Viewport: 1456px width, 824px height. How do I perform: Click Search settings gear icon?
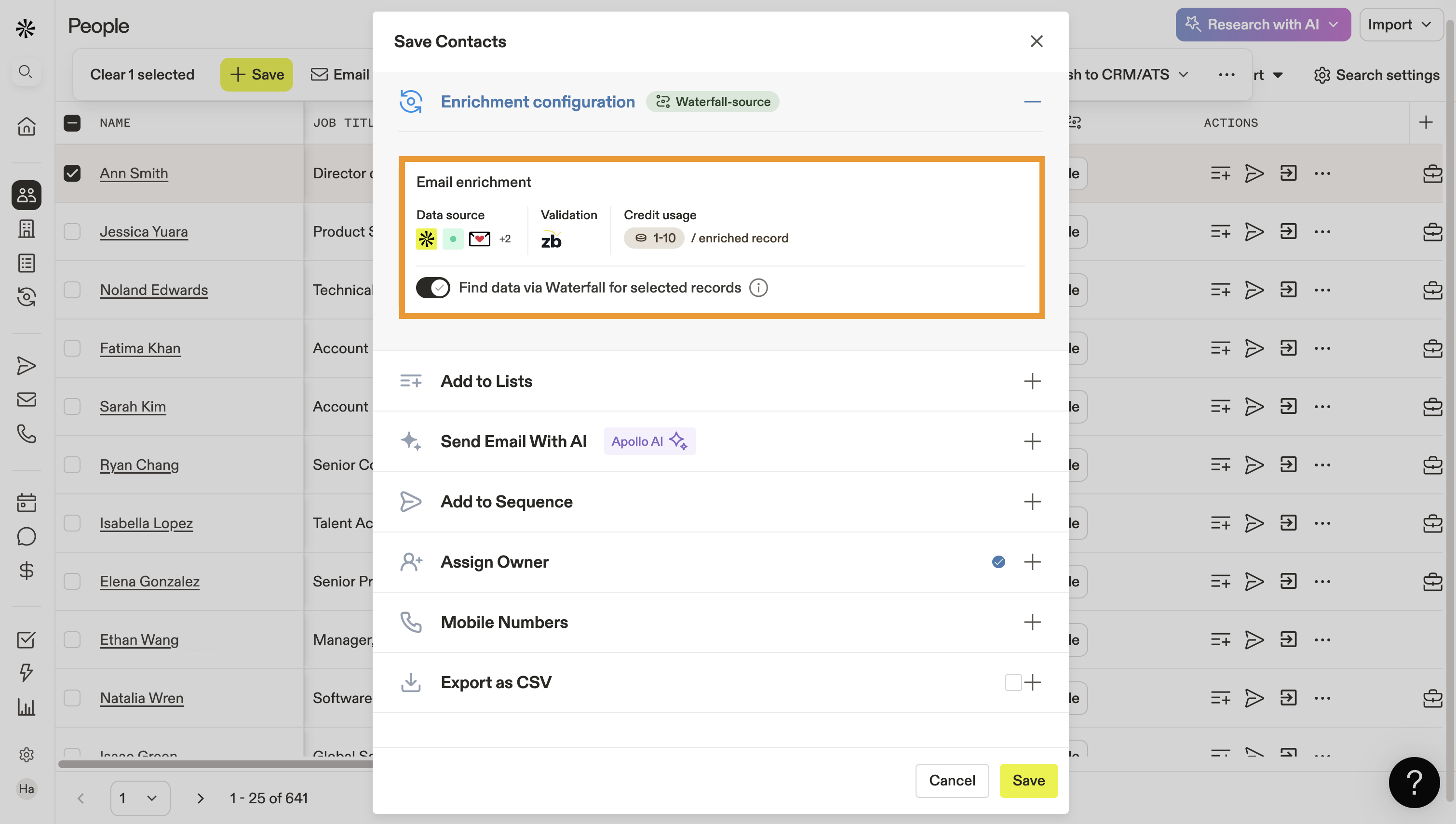1321,75
